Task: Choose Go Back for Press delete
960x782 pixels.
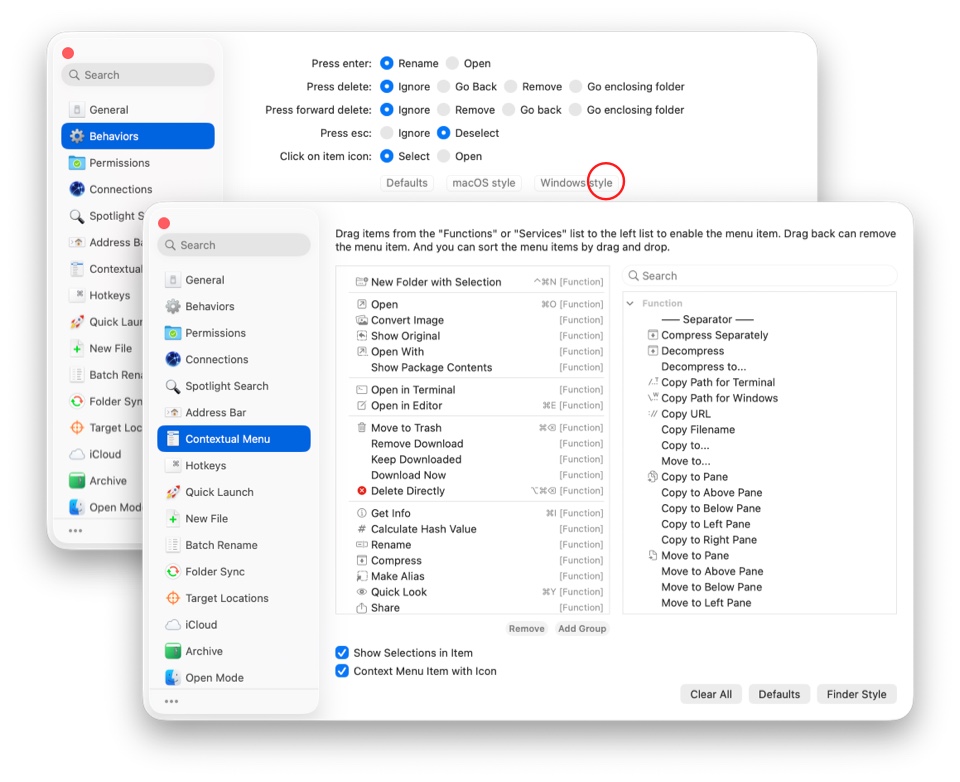Action: coord(444,87)
